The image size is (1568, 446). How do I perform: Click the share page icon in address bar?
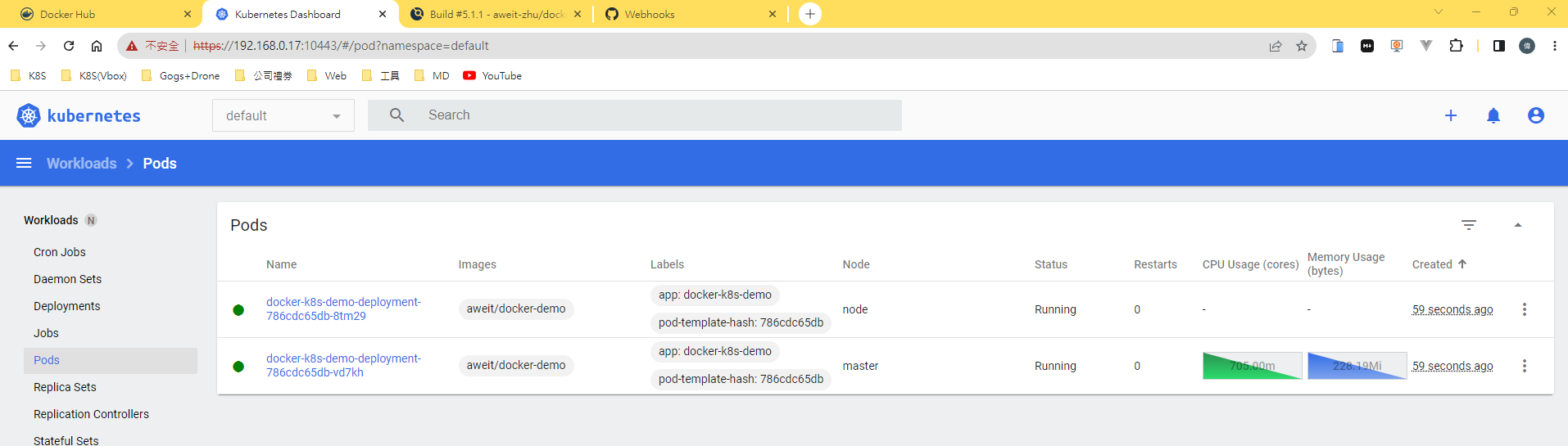(x=1276, y=46)
